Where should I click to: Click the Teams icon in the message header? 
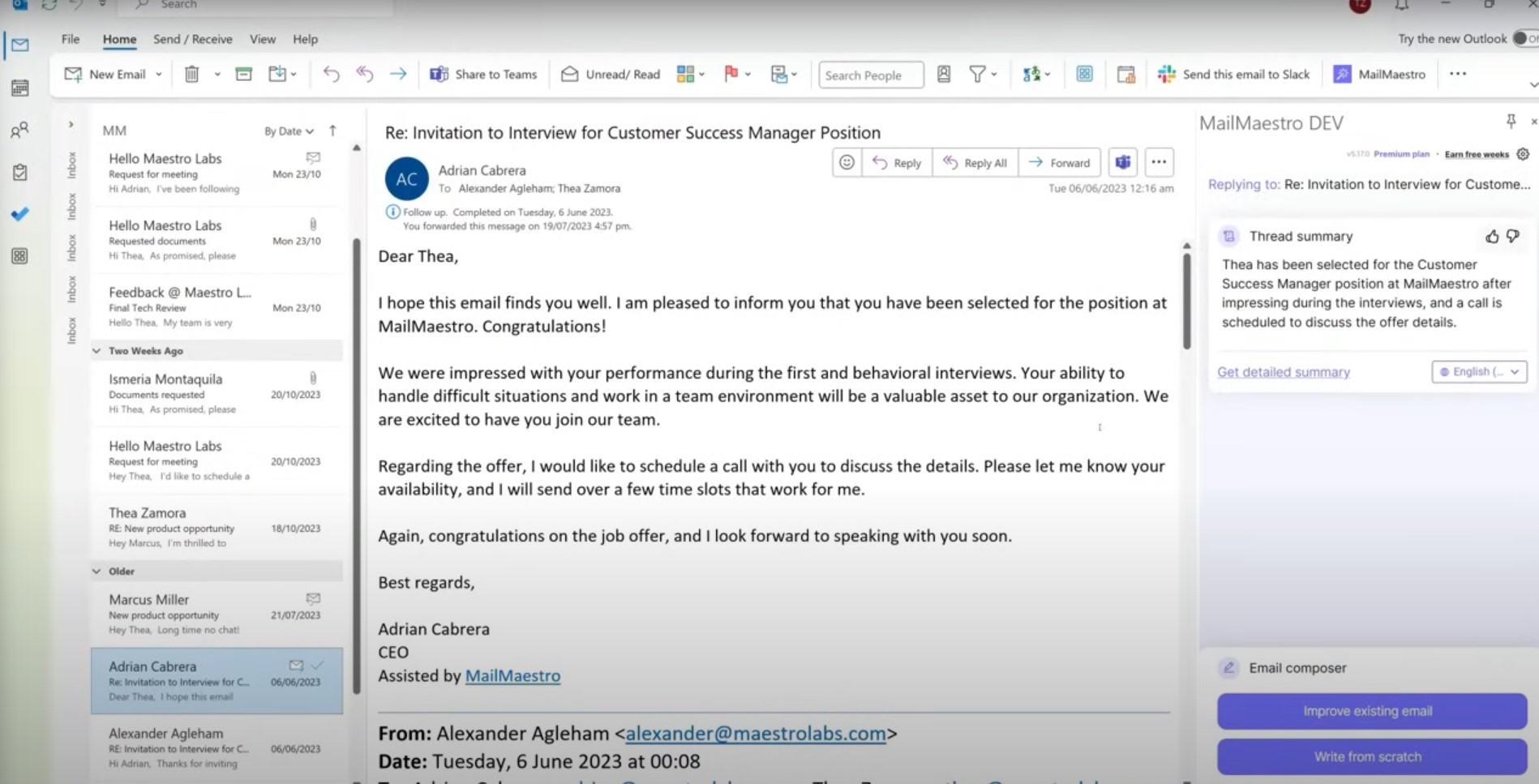point(1123,162)
